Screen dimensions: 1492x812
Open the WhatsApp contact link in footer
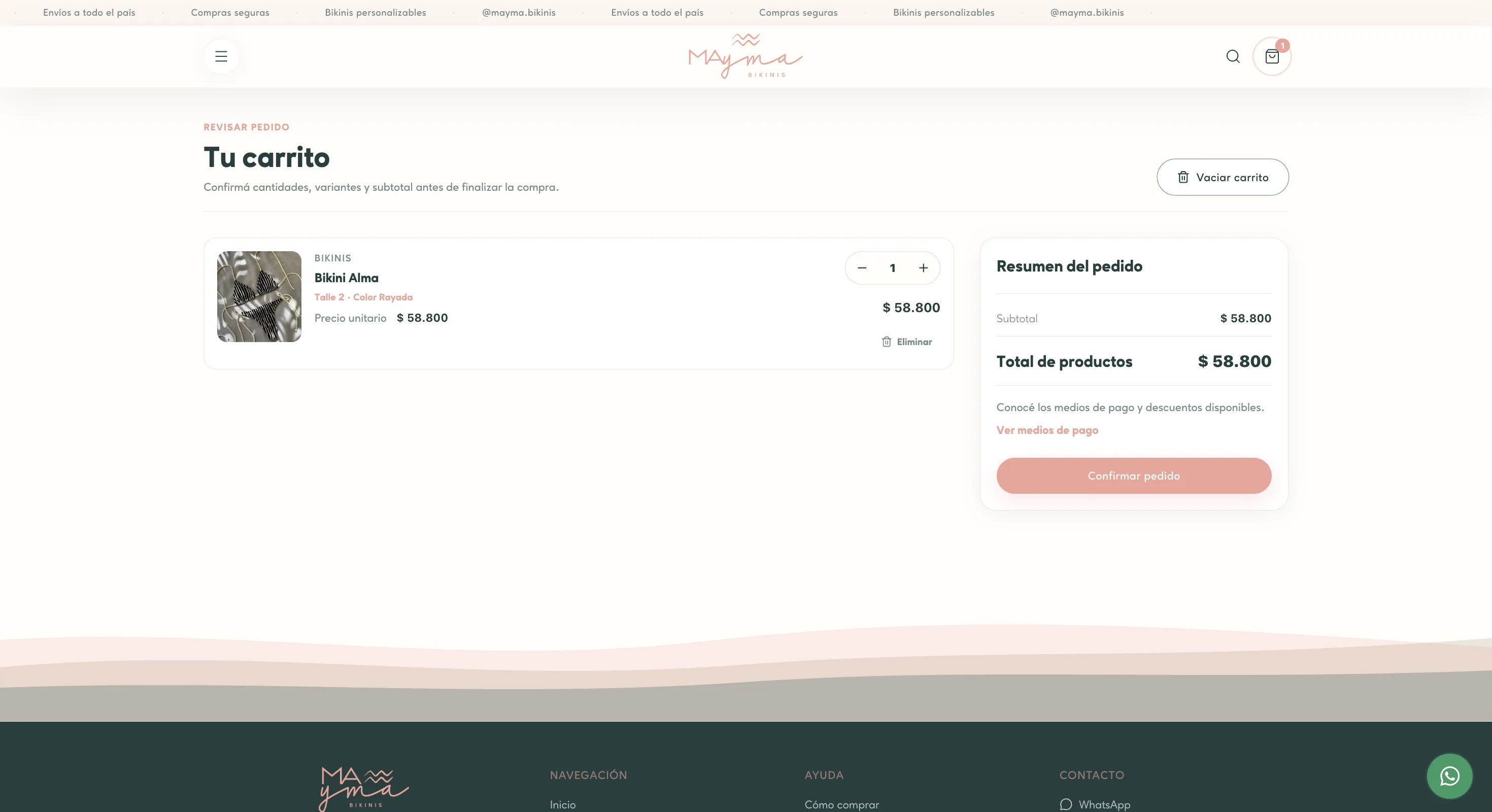click(x=1095, y=804)
